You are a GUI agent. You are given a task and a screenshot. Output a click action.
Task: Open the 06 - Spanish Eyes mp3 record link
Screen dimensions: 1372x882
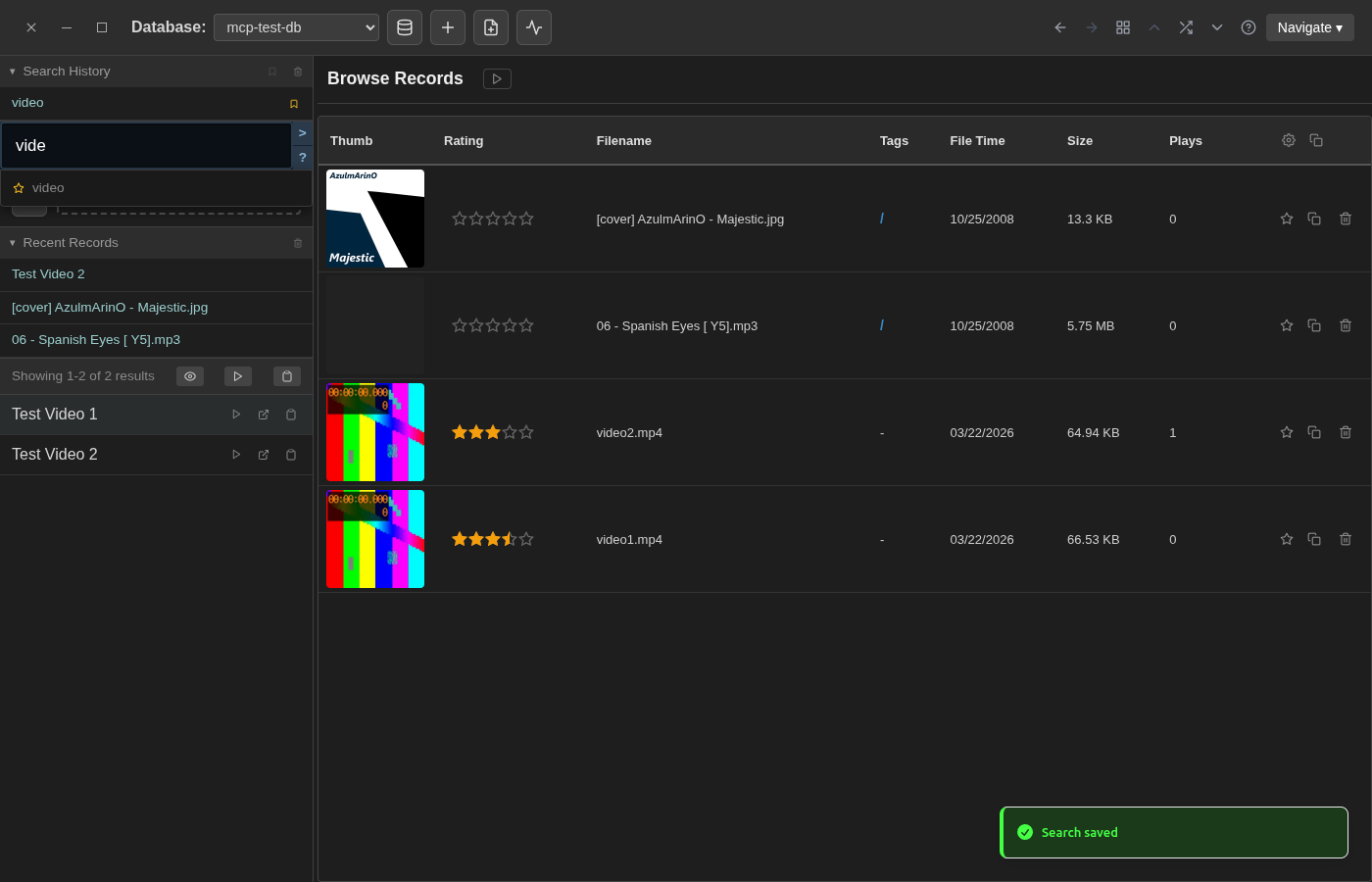coord(95,339)
